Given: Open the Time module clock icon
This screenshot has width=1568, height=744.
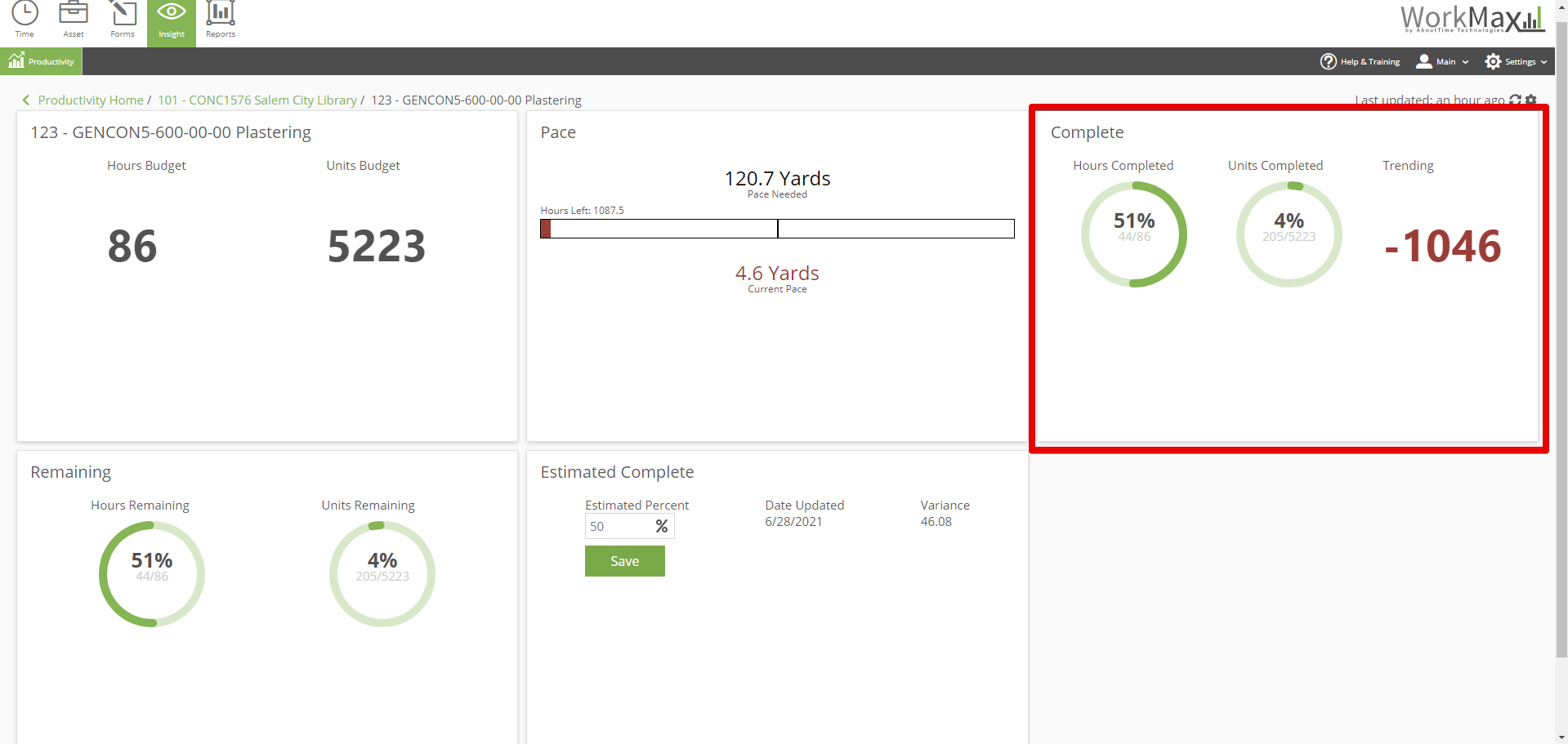Looking at the screenshot, I should (x=25, y=13).
